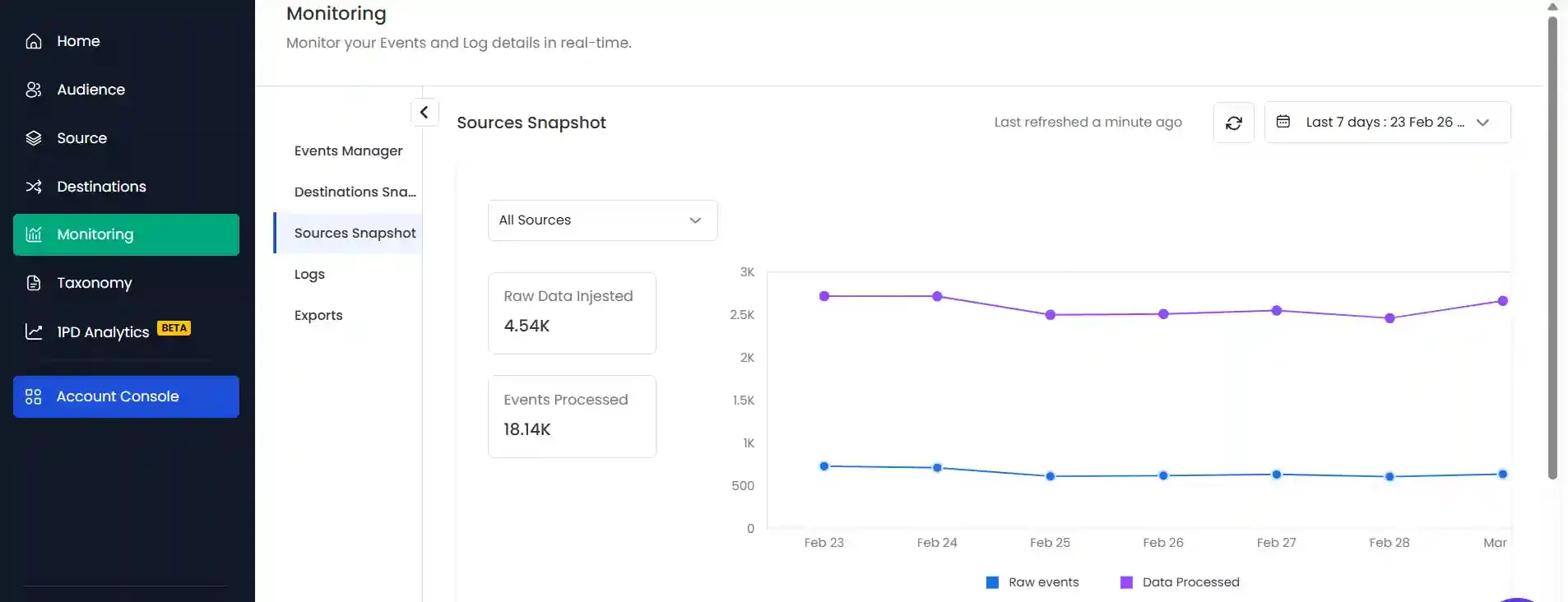
Task: Click purple data point for Feb 23
Action: click(x=824, y=296)
